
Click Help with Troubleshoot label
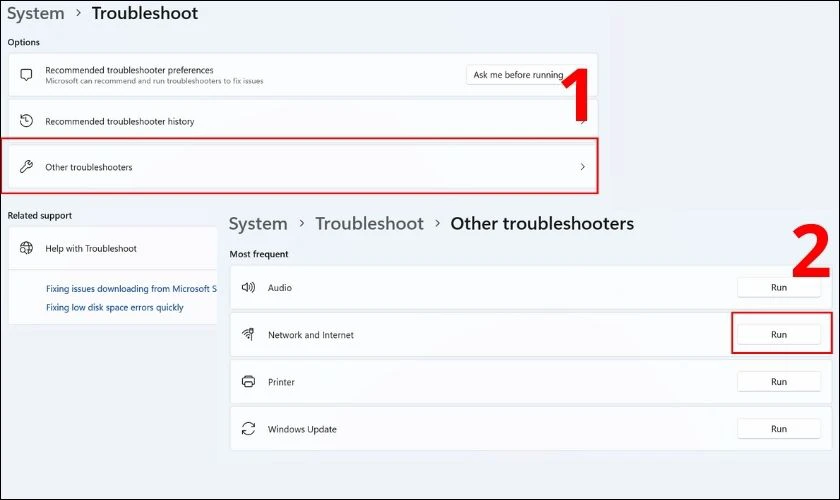tap(91, 249)
